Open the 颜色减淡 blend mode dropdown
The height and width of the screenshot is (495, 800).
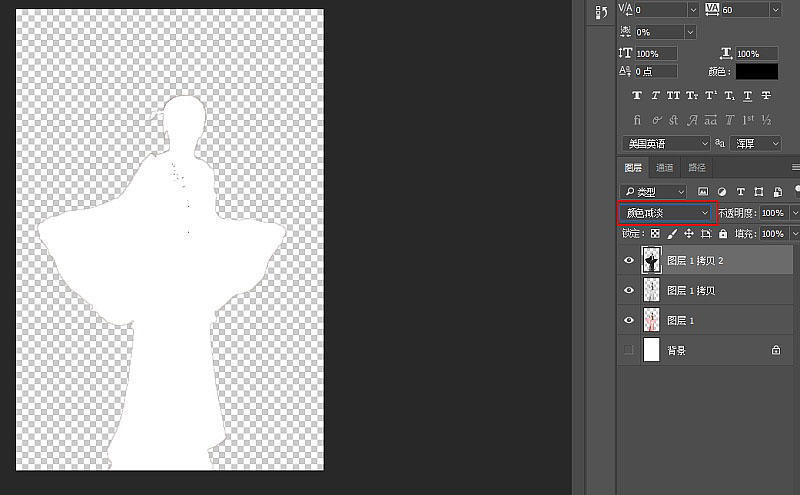click(665, 213)
